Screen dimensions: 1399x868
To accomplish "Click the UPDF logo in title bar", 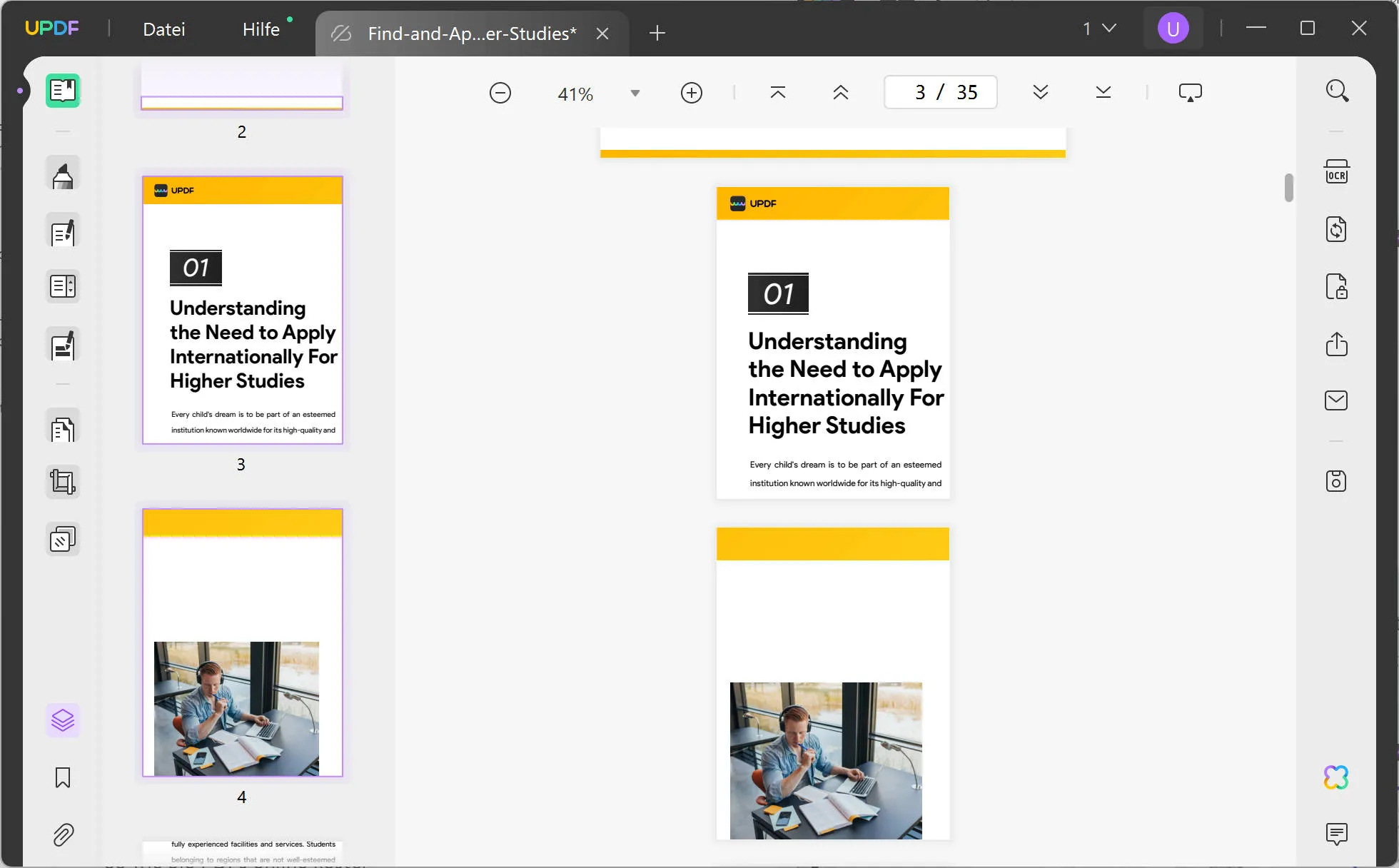I will click(x=52, y=29).
